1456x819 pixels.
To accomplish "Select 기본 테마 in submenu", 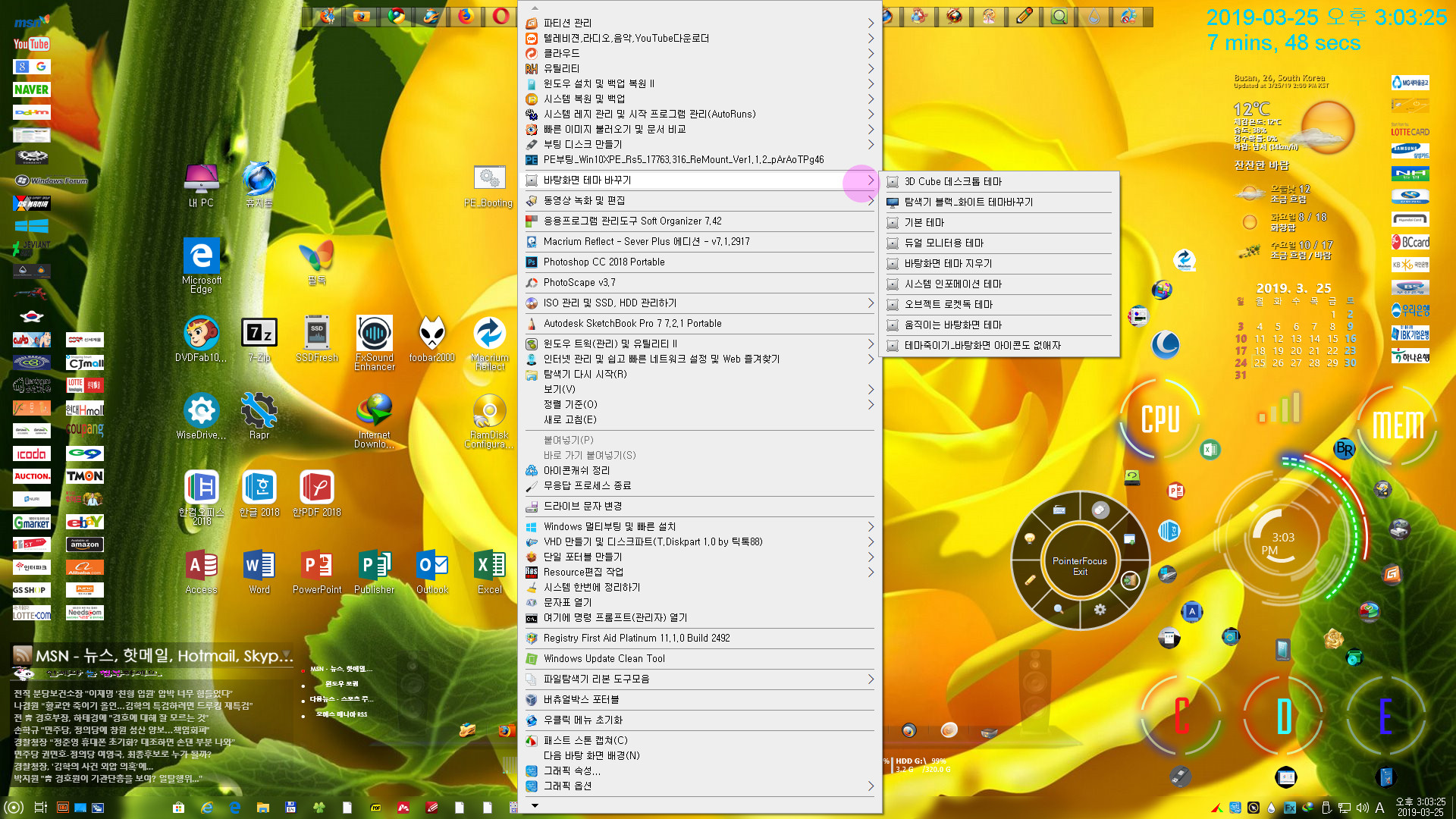I will coord(999,222).
